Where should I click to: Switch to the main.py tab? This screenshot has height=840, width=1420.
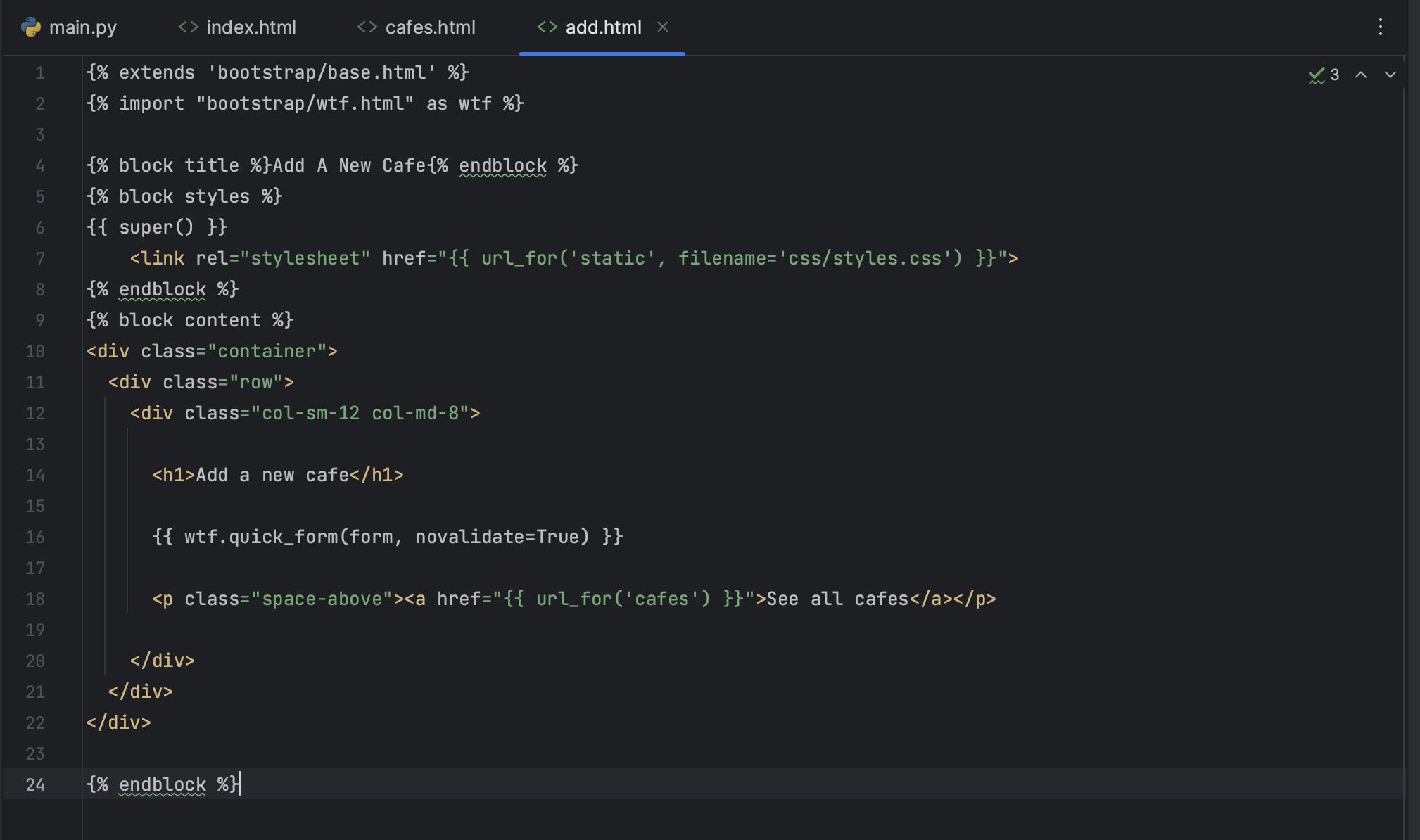70,27
